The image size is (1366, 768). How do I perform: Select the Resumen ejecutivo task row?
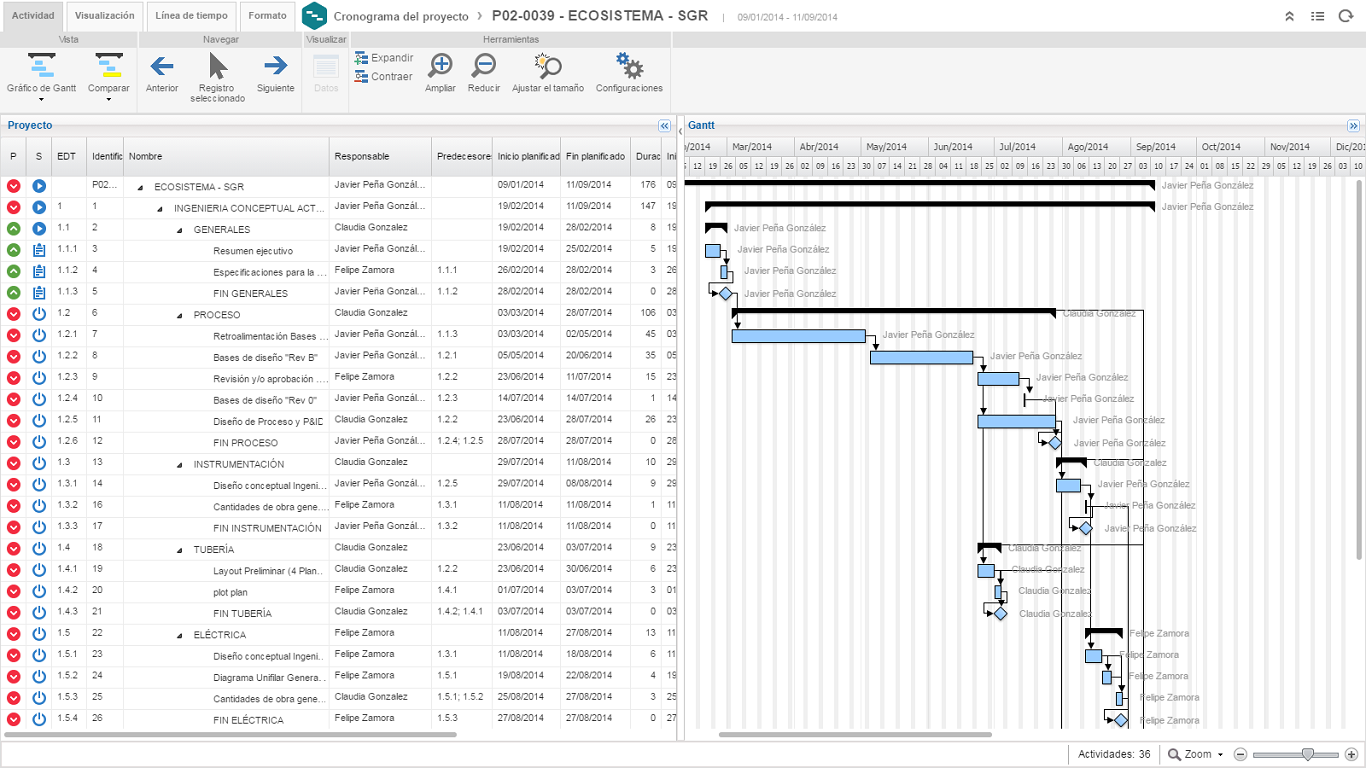pyautogui.click(x=252, y=251)
